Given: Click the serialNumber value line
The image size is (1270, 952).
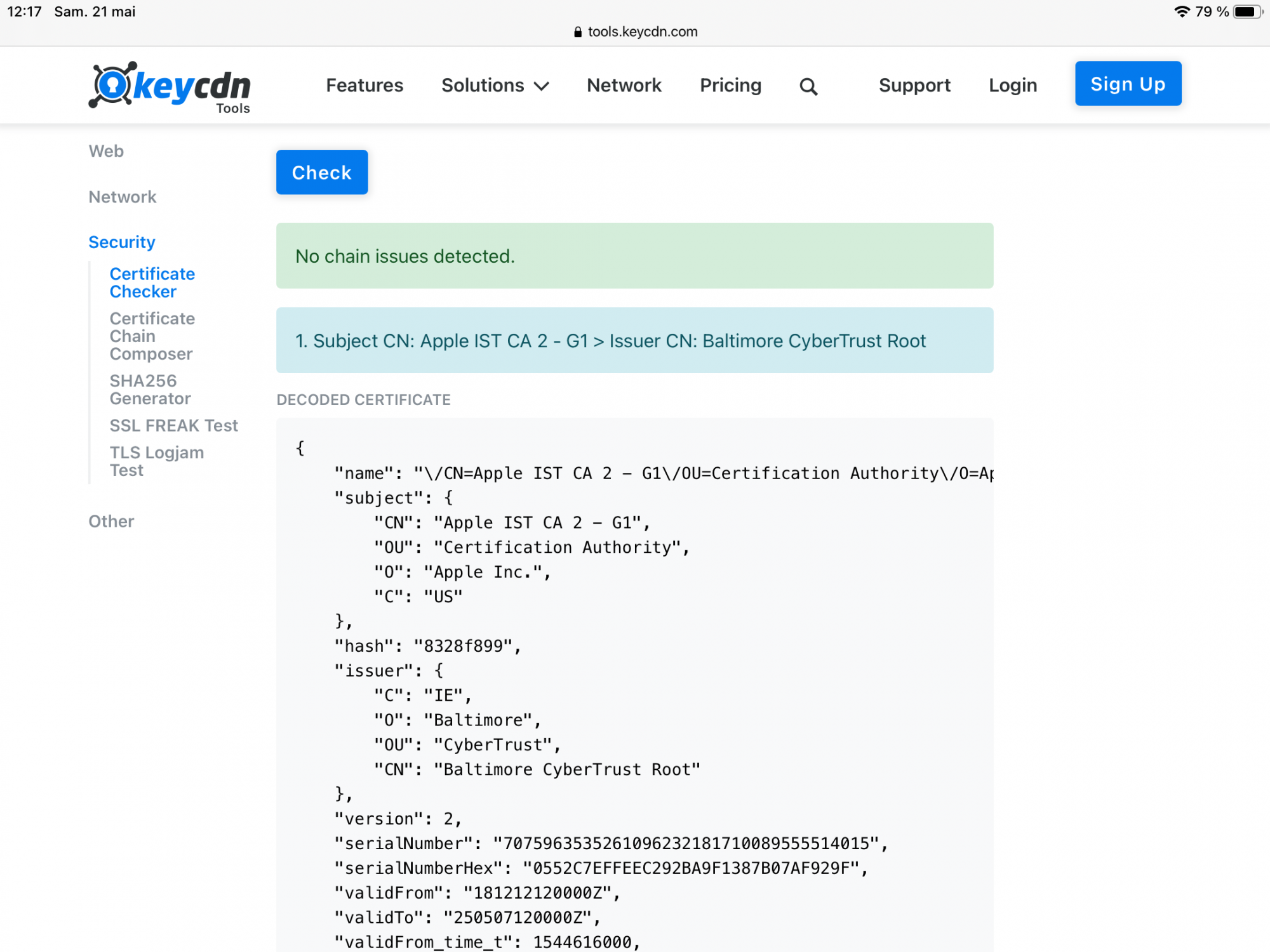Looking at the screenshot, I should point(611,843).
